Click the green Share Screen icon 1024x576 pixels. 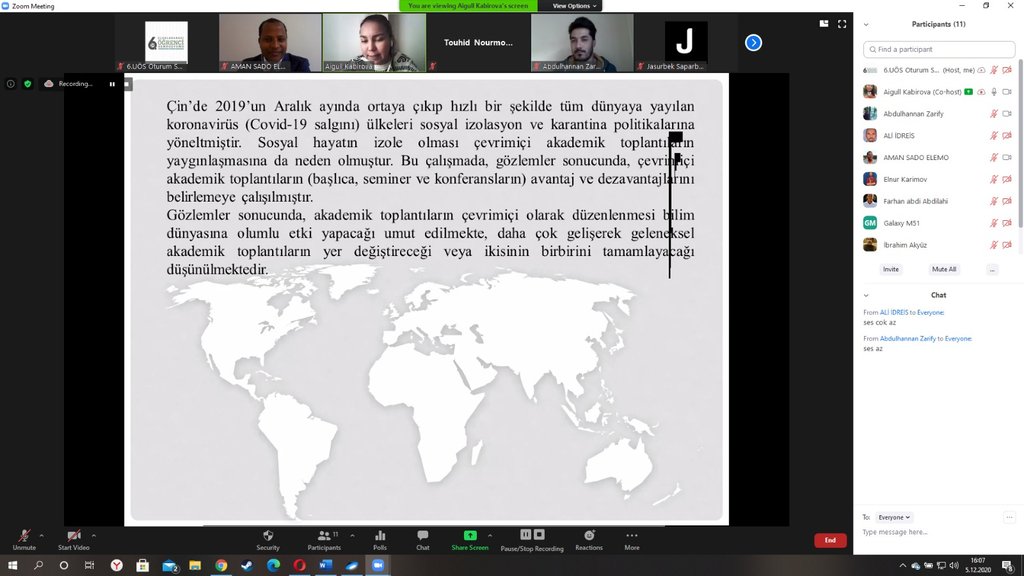[x=470, y=536]
